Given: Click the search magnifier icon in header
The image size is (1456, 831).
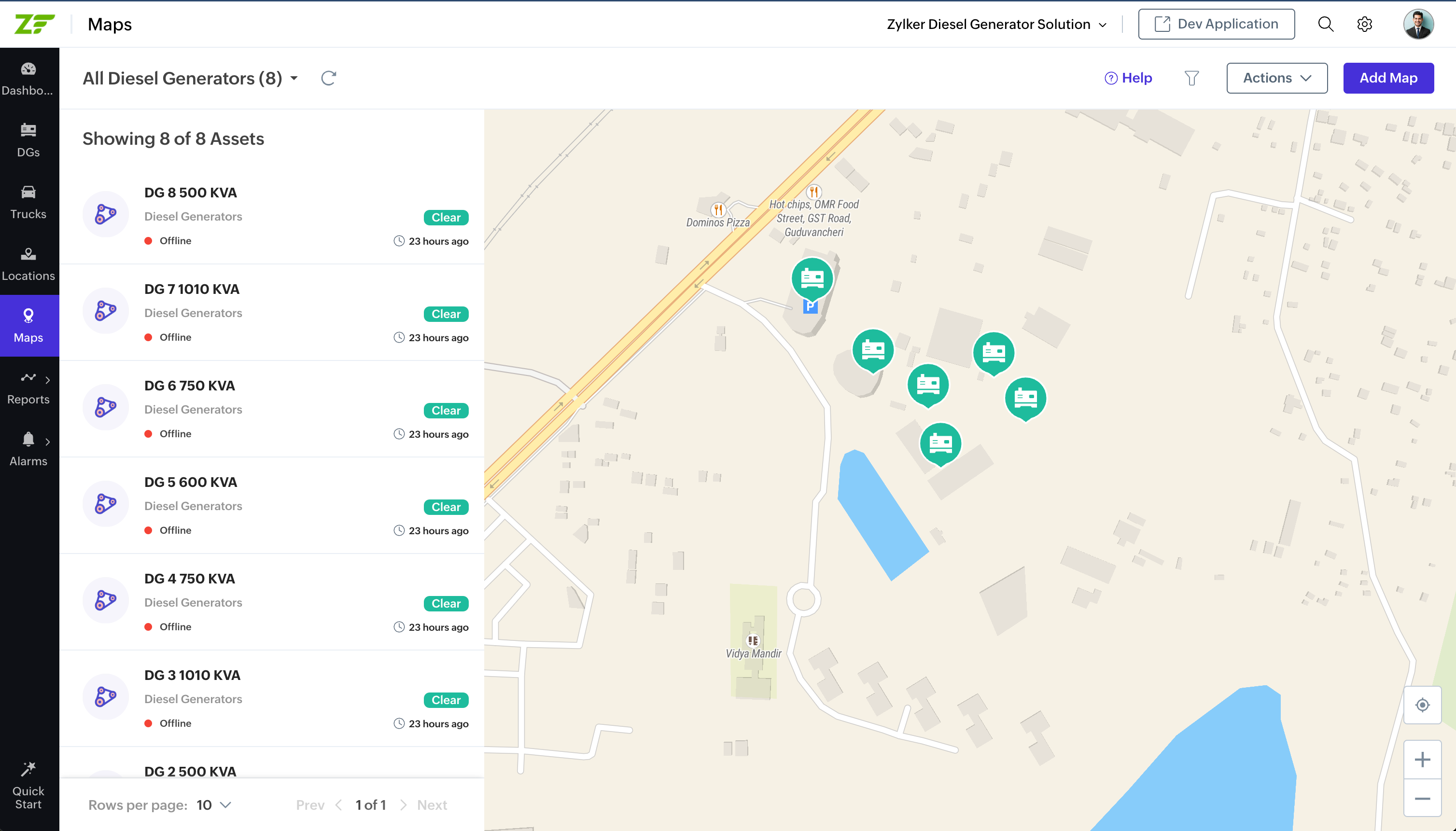Looking at the screenshot, I should pos(1325,24).
